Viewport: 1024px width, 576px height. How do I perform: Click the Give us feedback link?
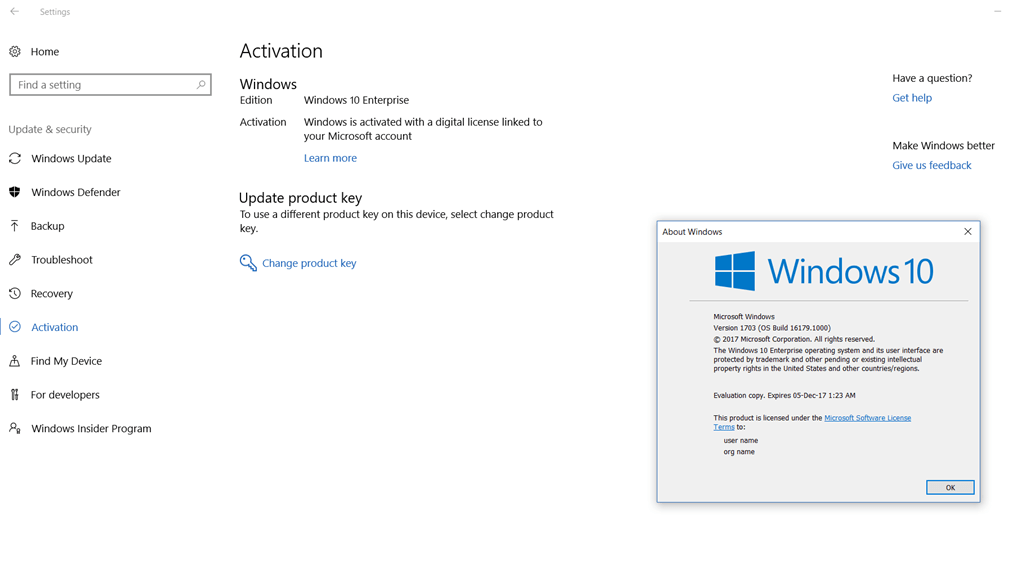[932, 165]
